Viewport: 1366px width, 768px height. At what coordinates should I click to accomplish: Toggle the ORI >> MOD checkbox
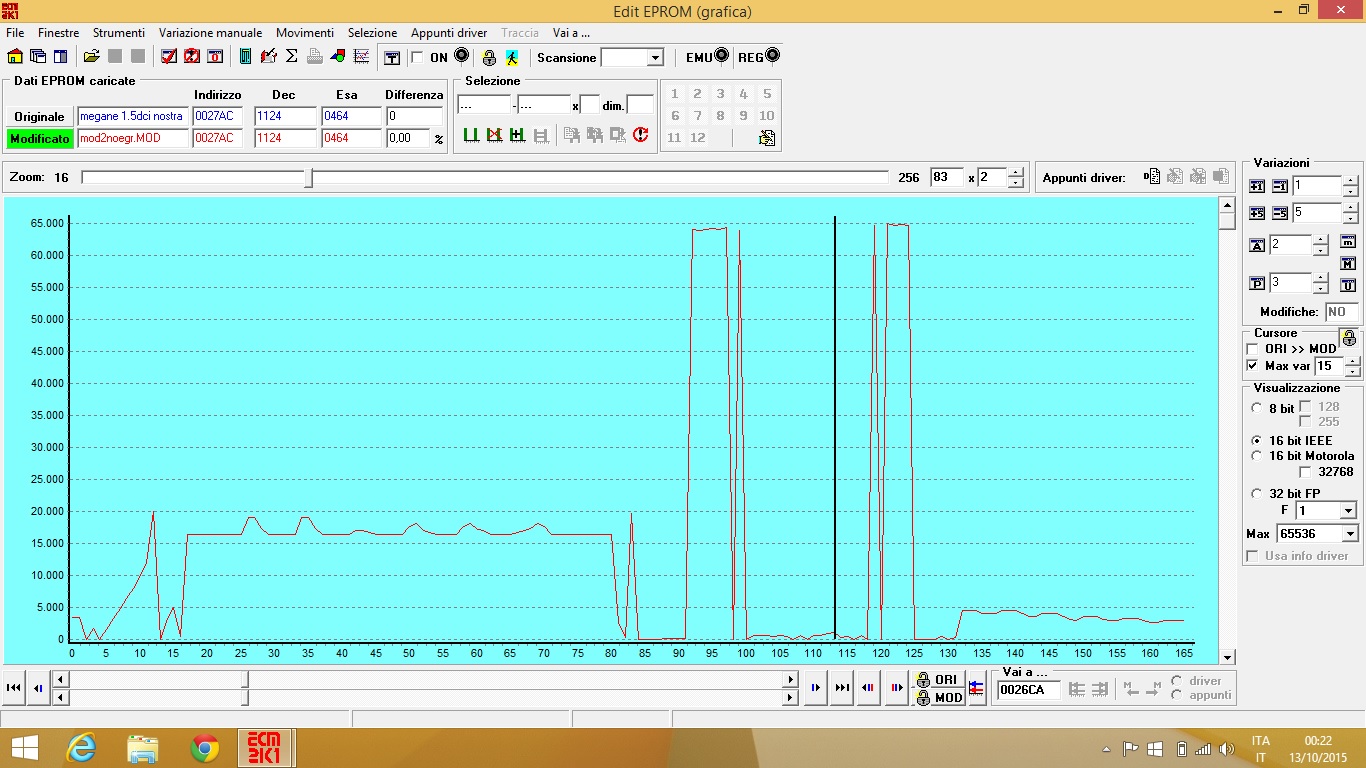pos(1253,349)
